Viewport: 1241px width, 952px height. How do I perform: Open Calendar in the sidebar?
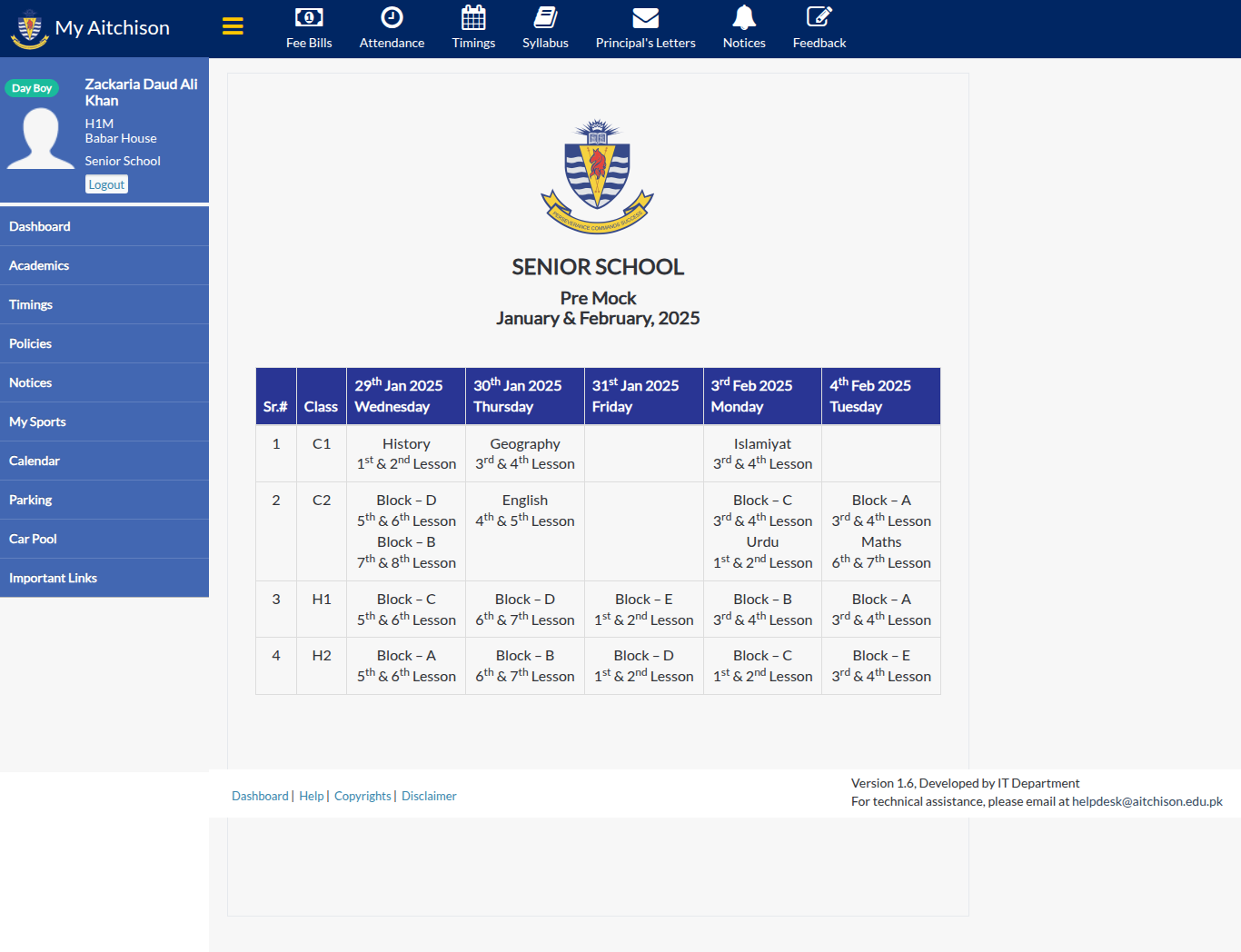pyautogui.click(x=104, y=461)
